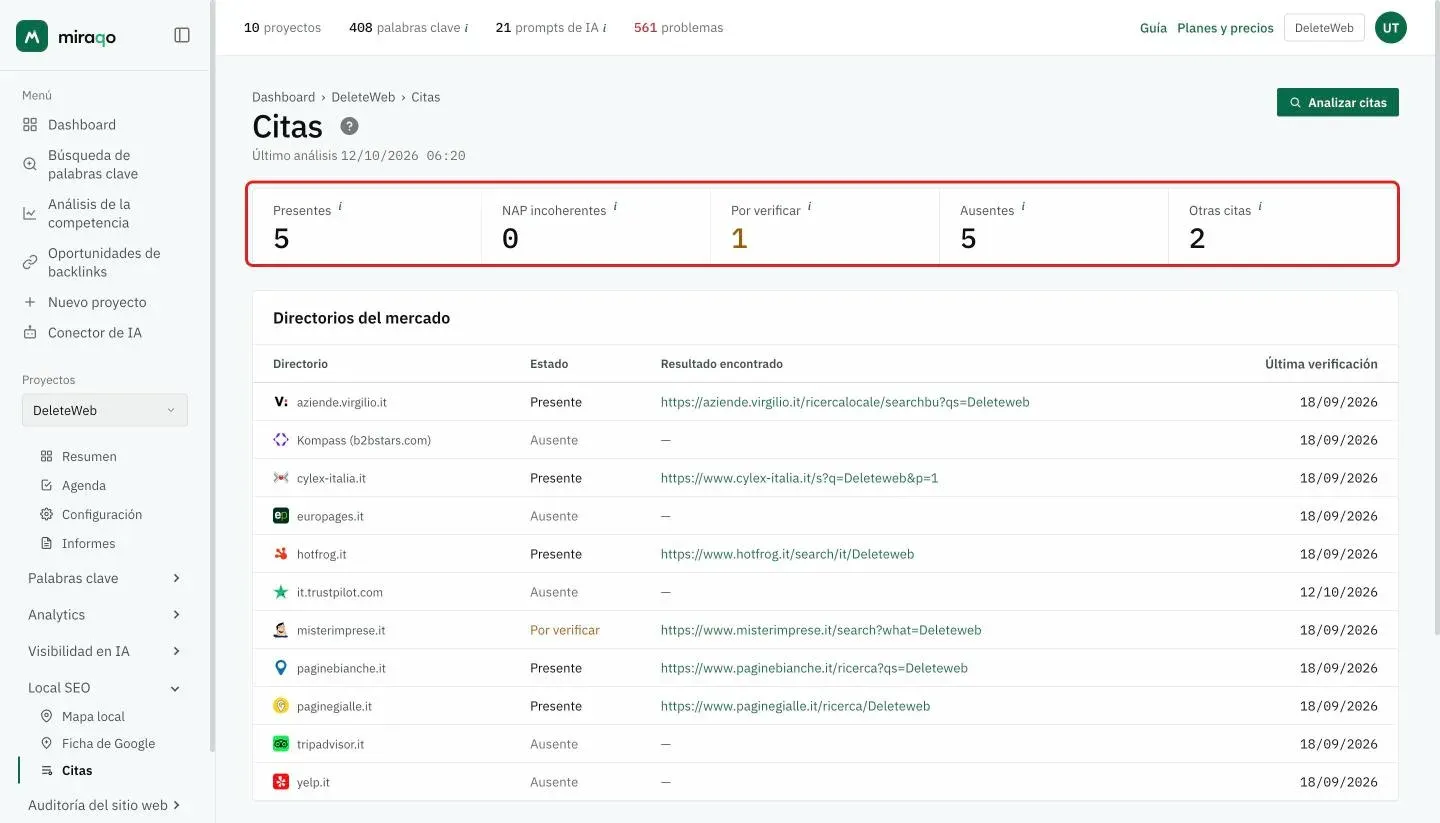Click the info icon beside NAP incoherentes
Image resolution: width=1440 pixels, height=823 pixels.
pyautogui.click(x=615, y=207)
